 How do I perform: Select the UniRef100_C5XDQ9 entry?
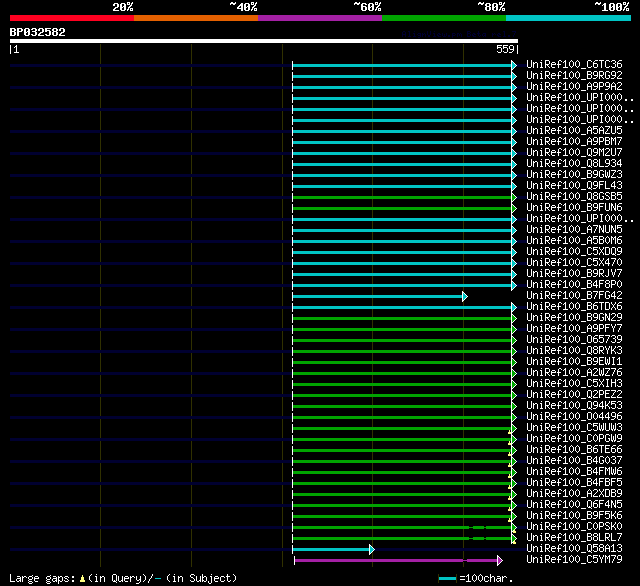click(x=574, y=252)
